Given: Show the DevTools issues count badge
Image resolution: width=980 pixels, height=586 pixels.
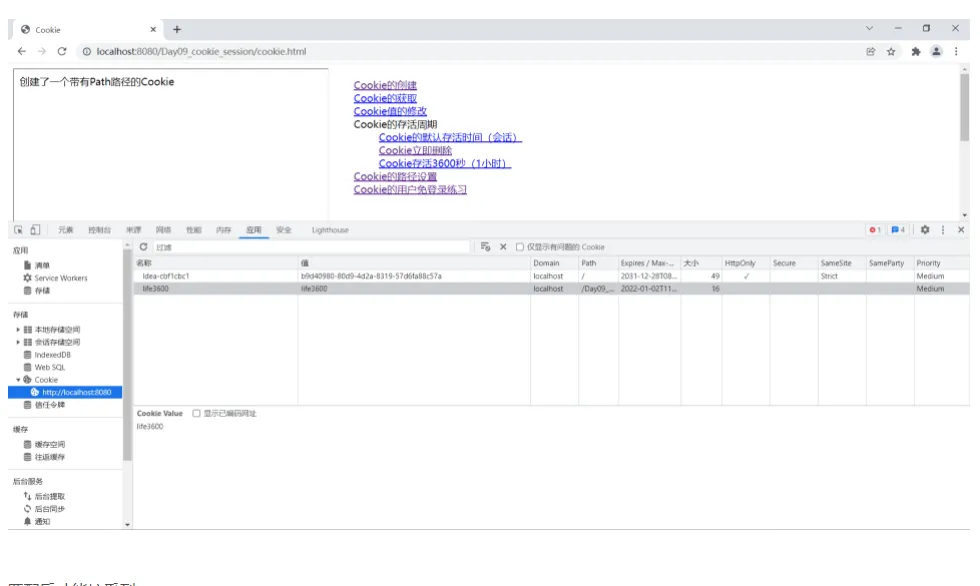Looking at the screenshot, I should (x=898, y=230).
